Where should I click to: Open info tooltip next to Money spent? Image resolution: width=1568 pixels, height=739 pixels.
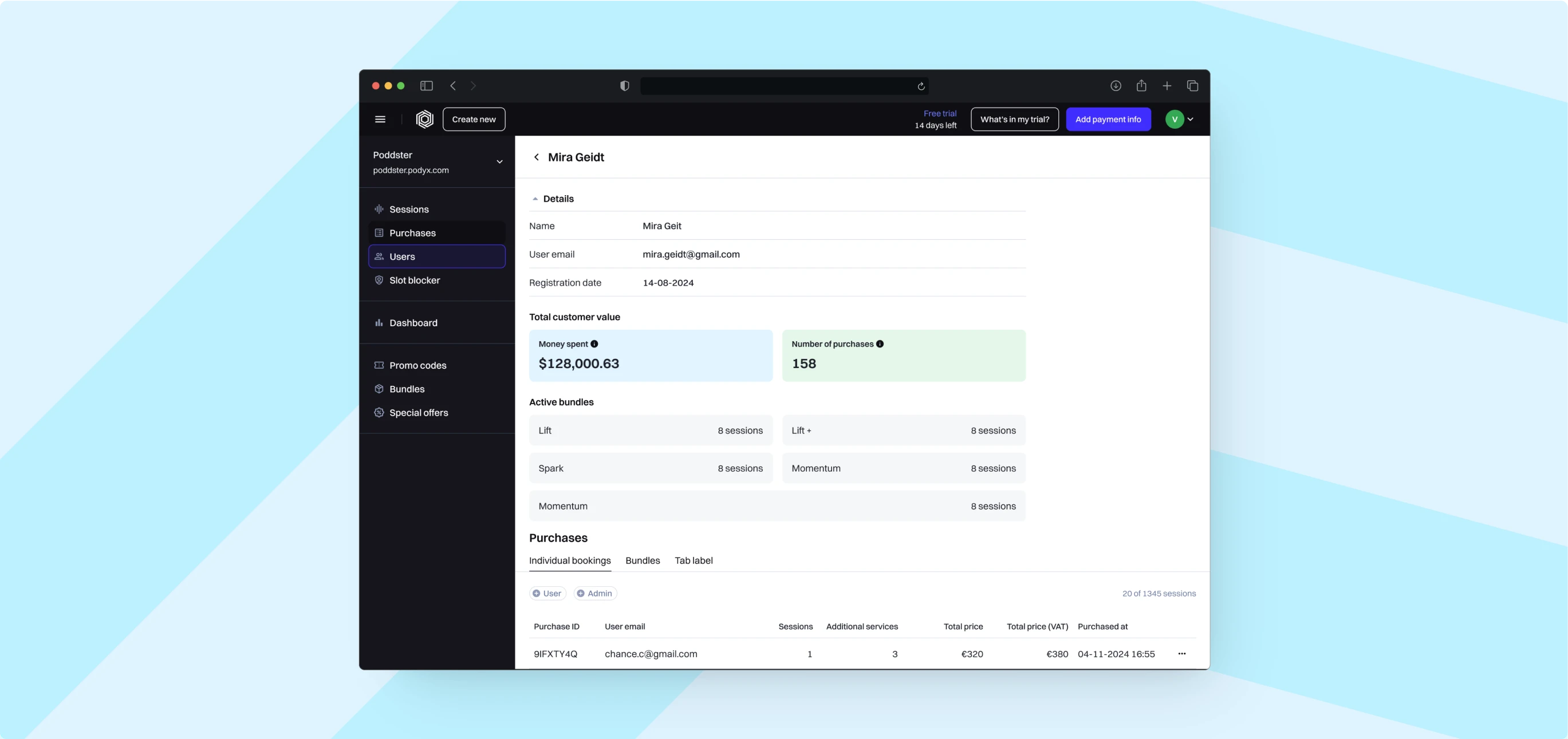coord(594,343)
